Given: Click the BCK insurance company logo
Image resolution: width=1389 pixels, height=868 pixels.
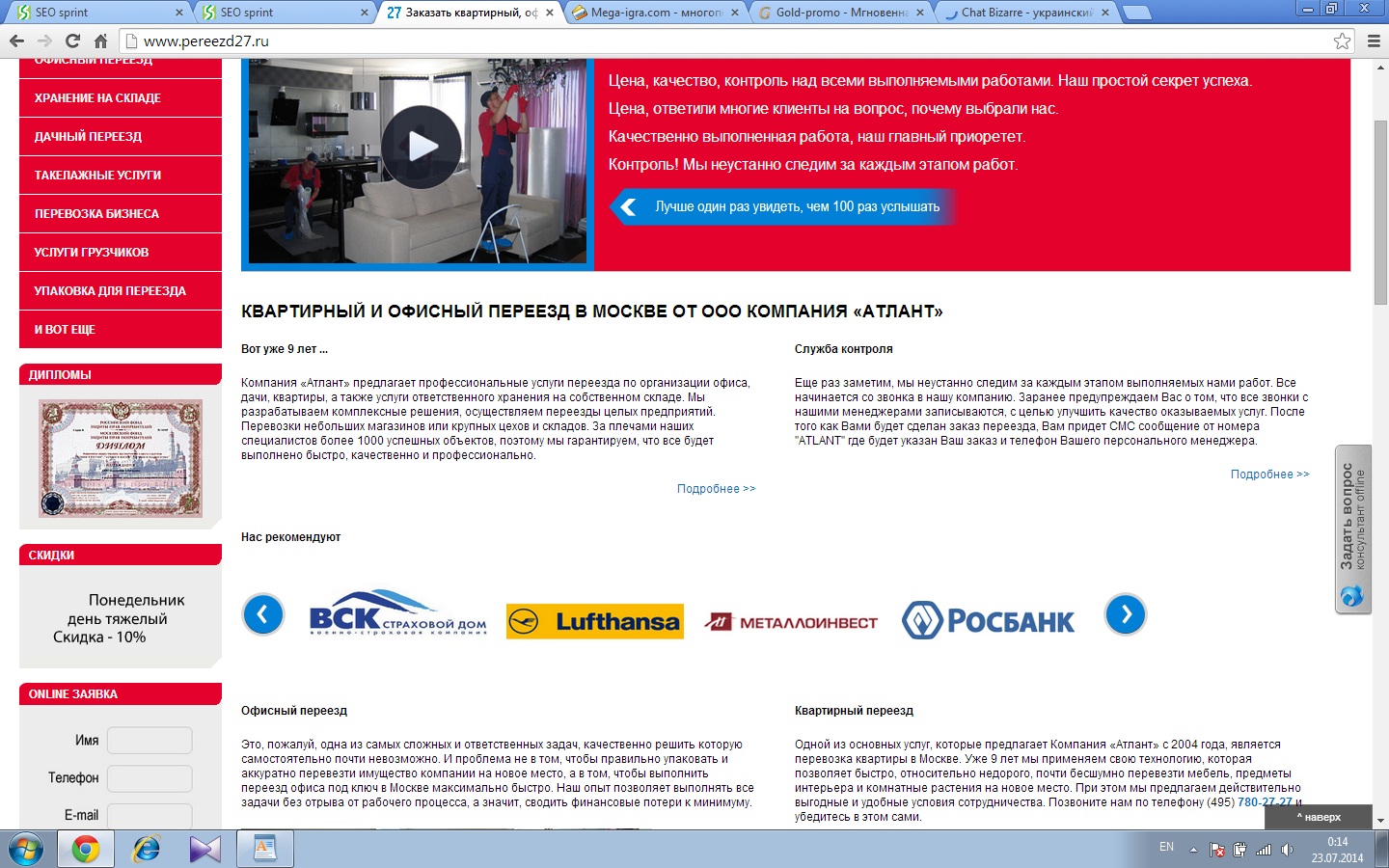Looking at the screenshot, I should click(397, 614).
